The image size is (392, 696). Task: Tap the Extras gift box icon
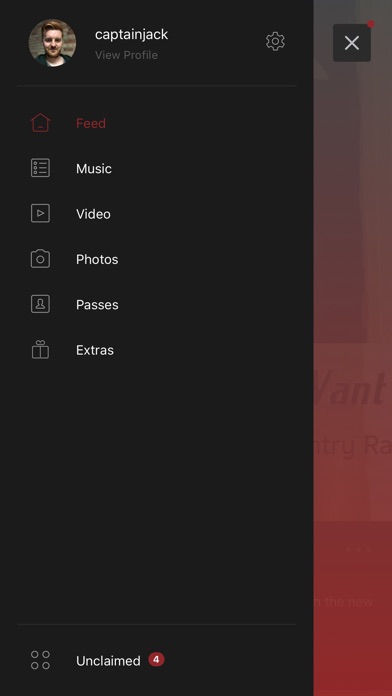pyautogui.click(x=40, y=349)
